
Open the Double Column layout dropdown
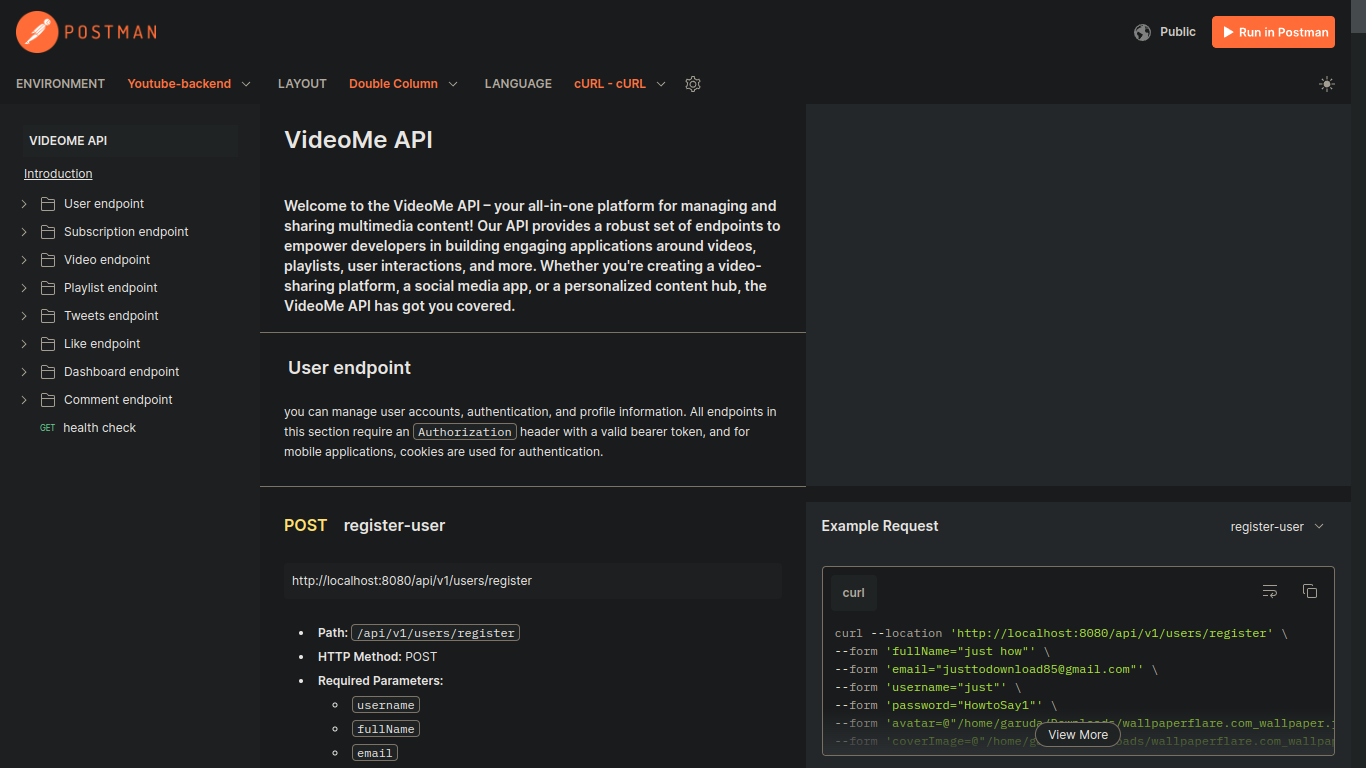(x=403, y=84)
